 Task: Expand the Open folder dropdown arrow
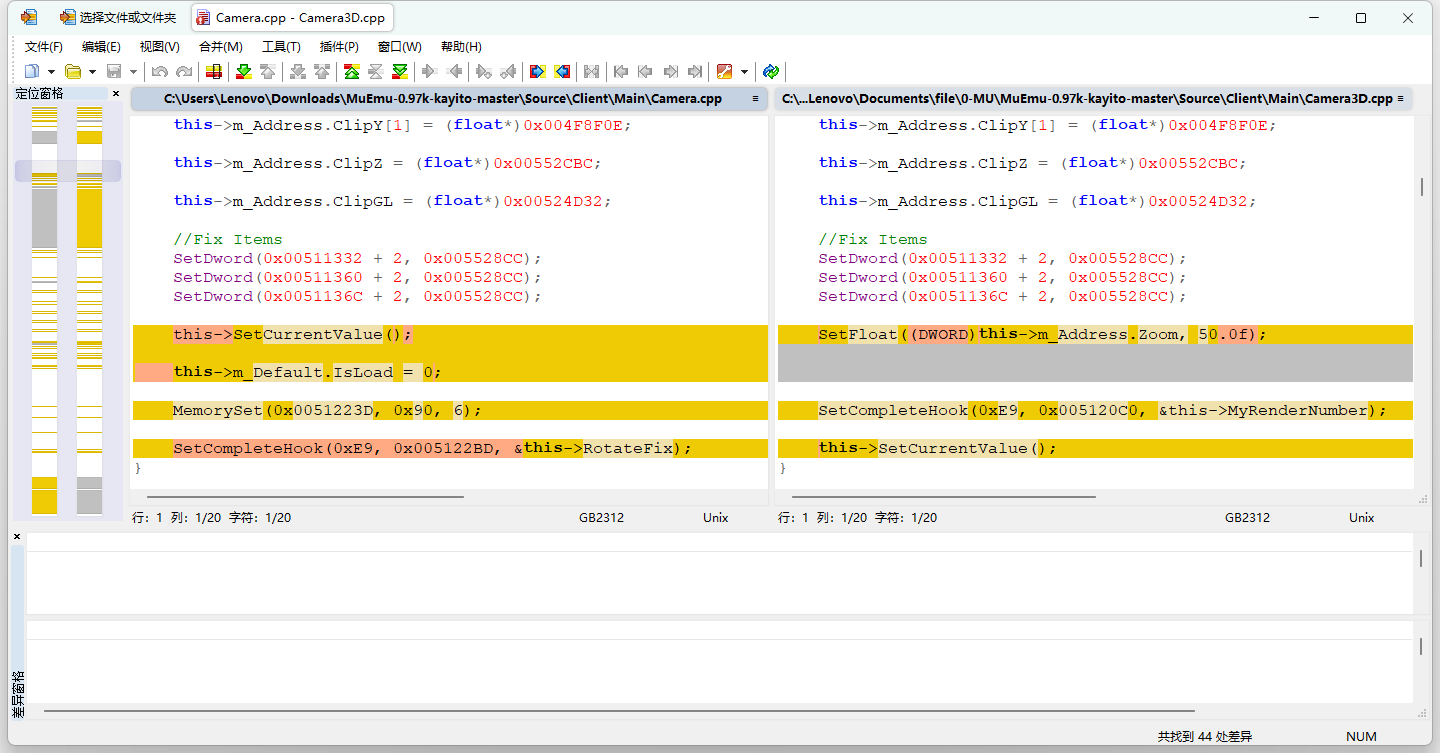coord(92,72)
